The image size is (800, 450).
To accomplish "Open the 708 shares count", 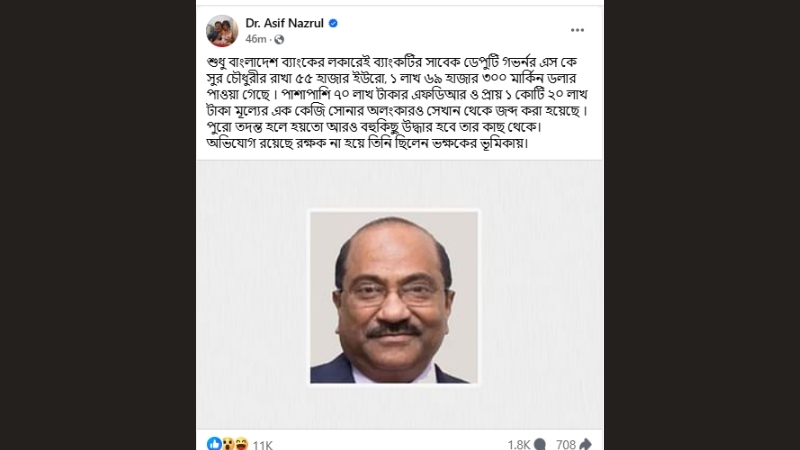I will [566, 445].
